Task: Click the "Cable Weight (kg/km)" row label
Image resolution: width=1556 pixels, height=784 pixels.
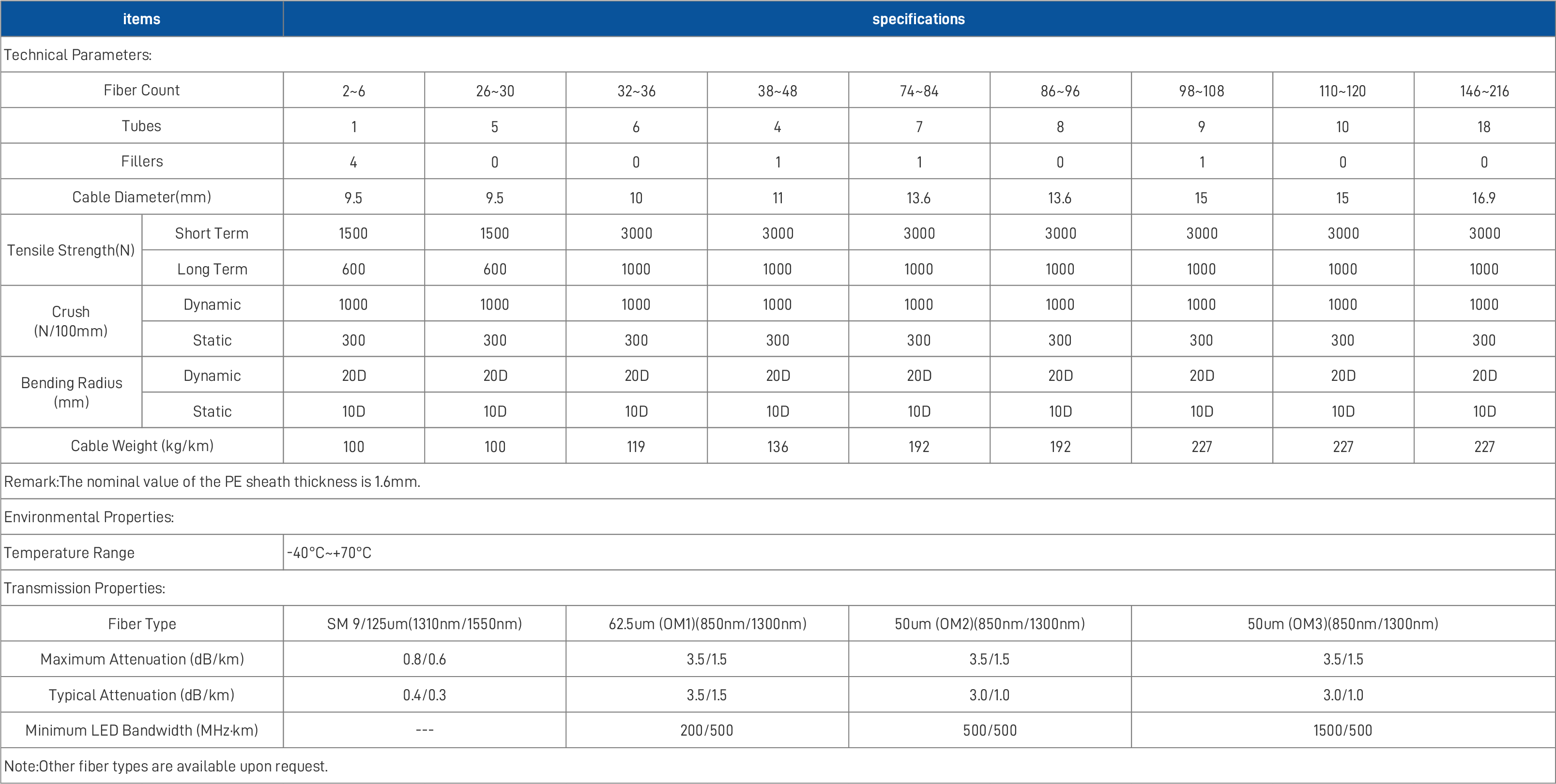Action: (x=141, y=446)
